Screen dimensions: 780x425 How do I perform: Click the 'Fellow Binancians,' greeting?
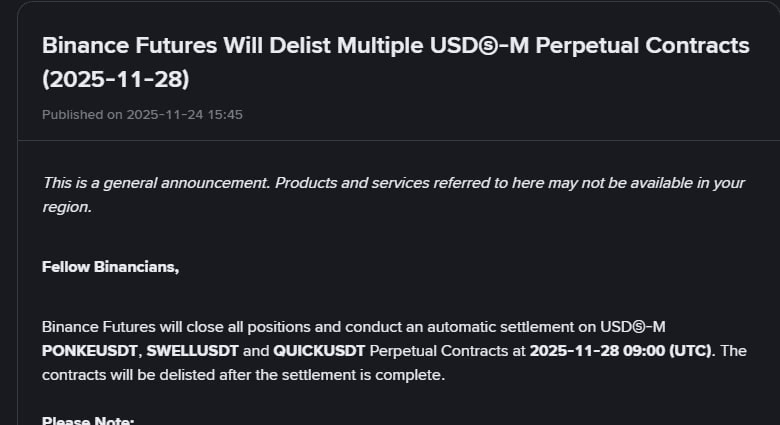(x=110, y=267)
